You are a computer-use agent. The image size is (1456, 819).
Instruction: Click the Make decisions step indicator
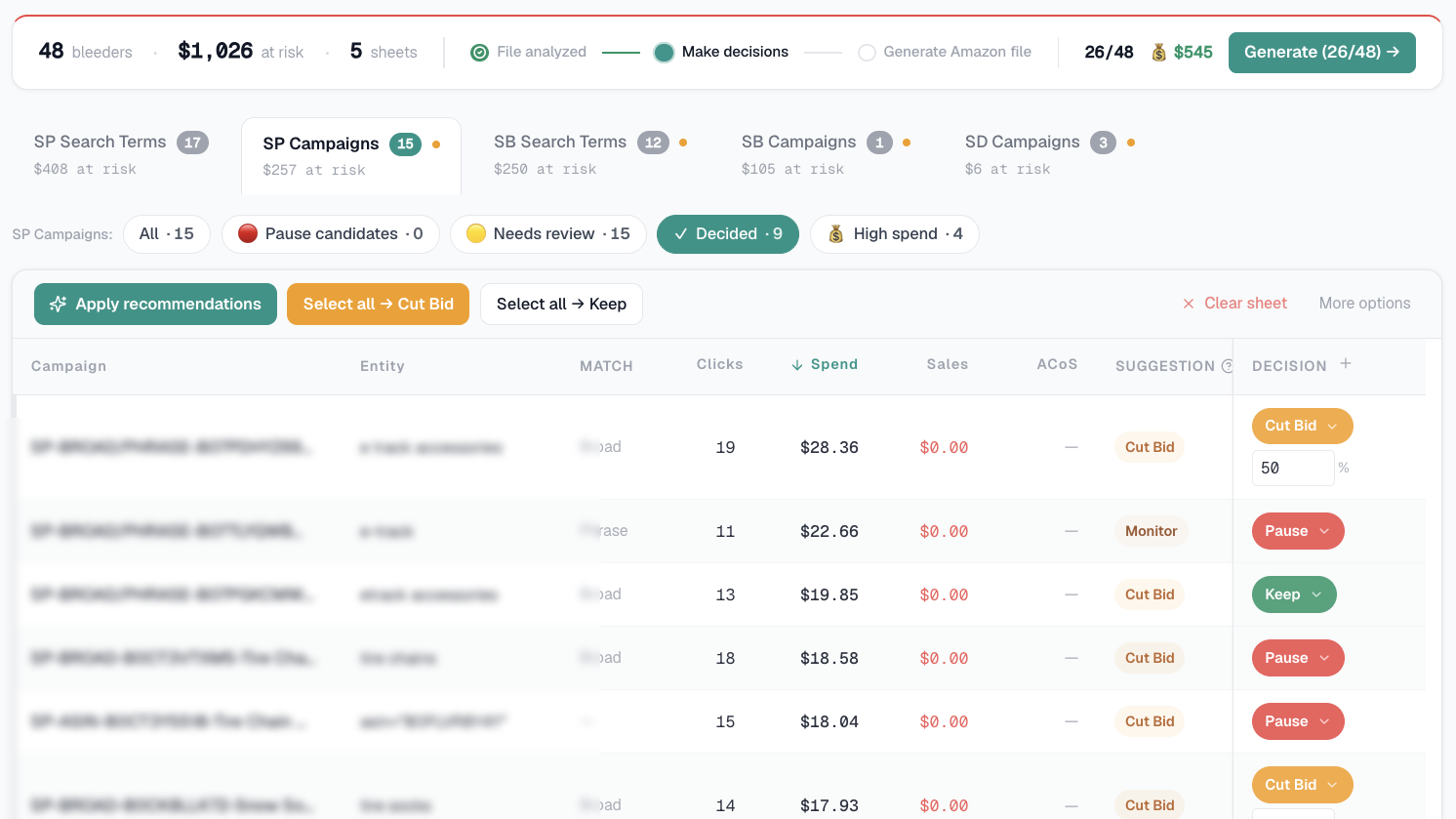(x=664, y=53)
